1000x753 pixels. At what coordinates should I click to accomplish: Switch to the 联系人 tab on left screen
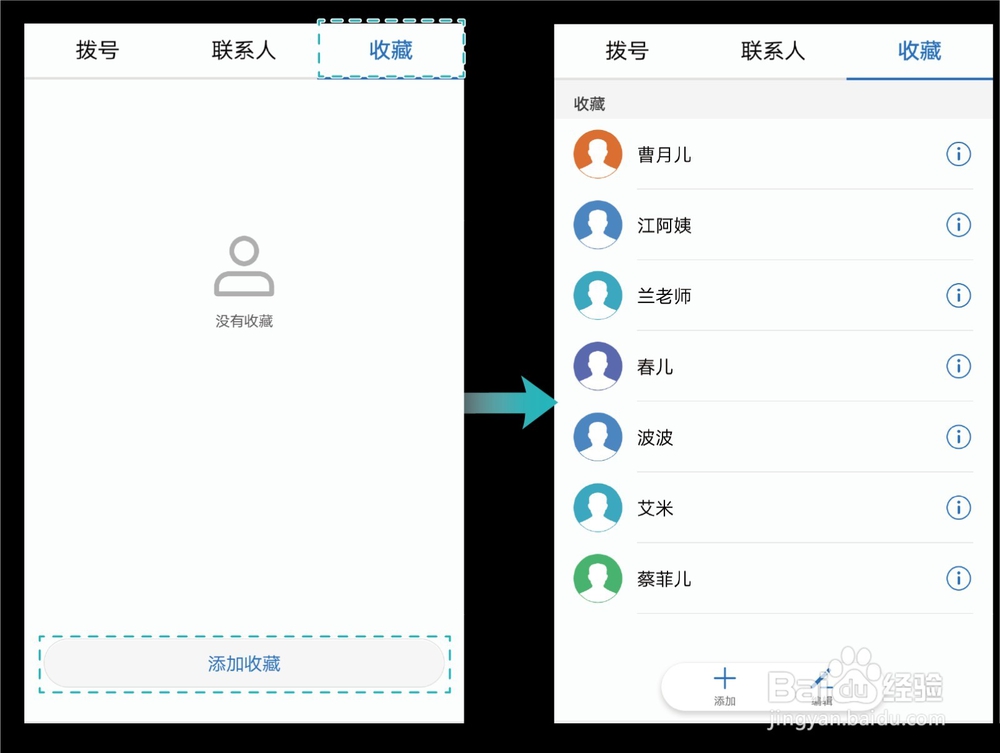[243, 50]
